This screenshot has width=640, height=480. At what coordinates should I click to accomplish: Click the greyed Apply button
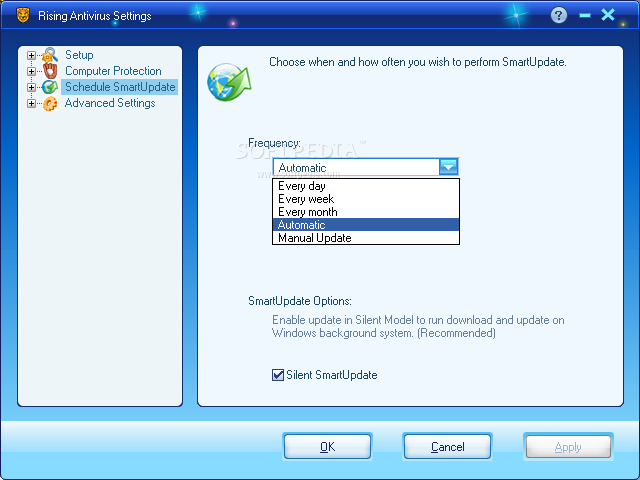(x=568, y=447)
